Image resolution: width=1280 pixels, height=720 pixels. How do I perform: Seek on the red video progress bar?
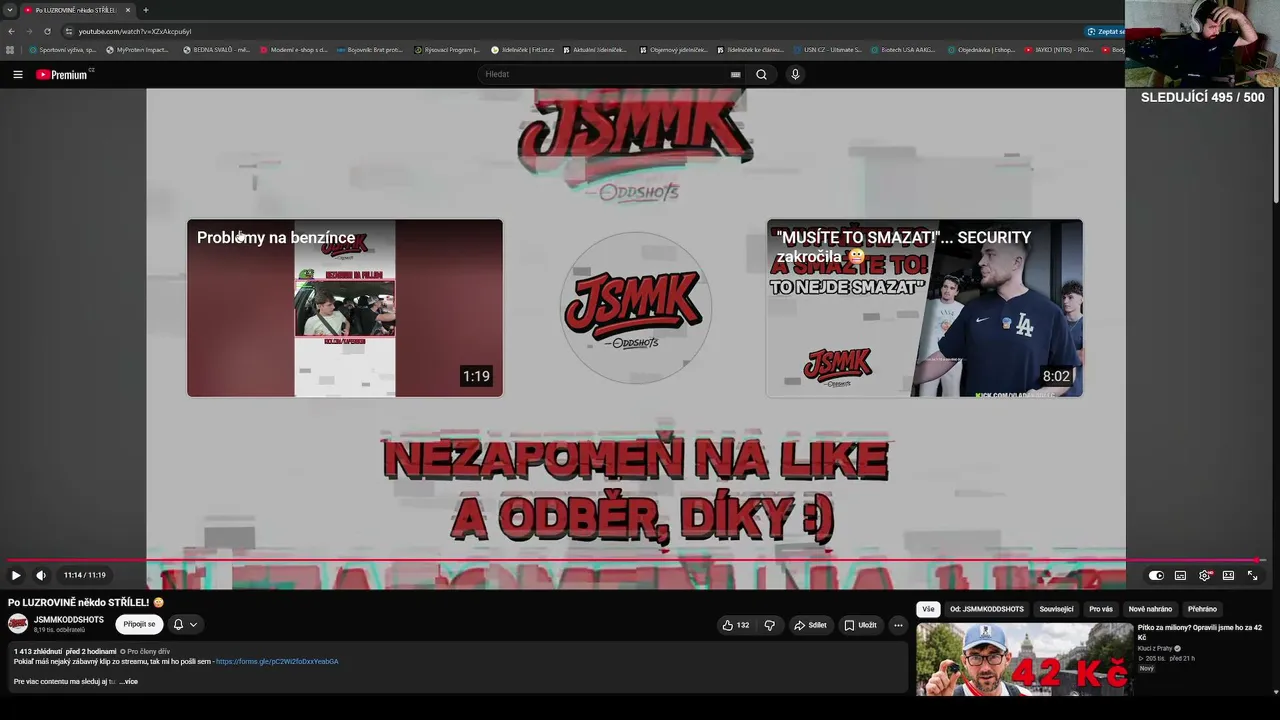(636, 560)
